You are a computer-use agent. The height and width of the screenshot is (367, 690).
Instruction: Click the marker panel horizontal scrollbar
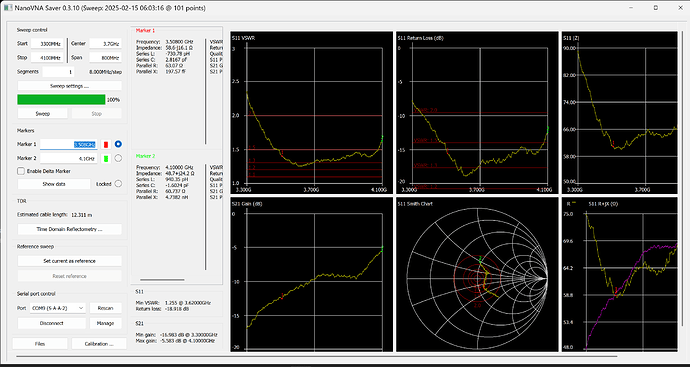point(162,279)
